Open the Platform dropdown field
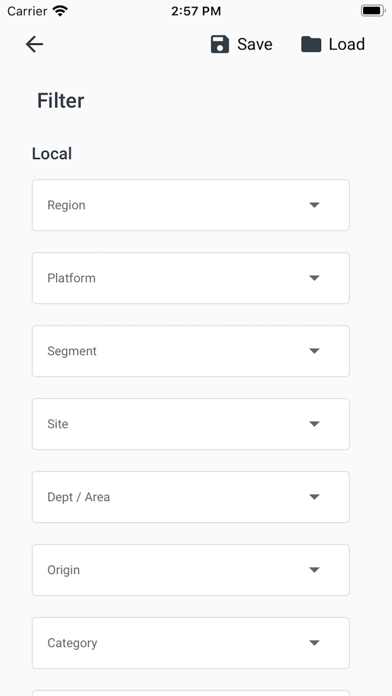The image size is (392, 696). click(191, 278)
